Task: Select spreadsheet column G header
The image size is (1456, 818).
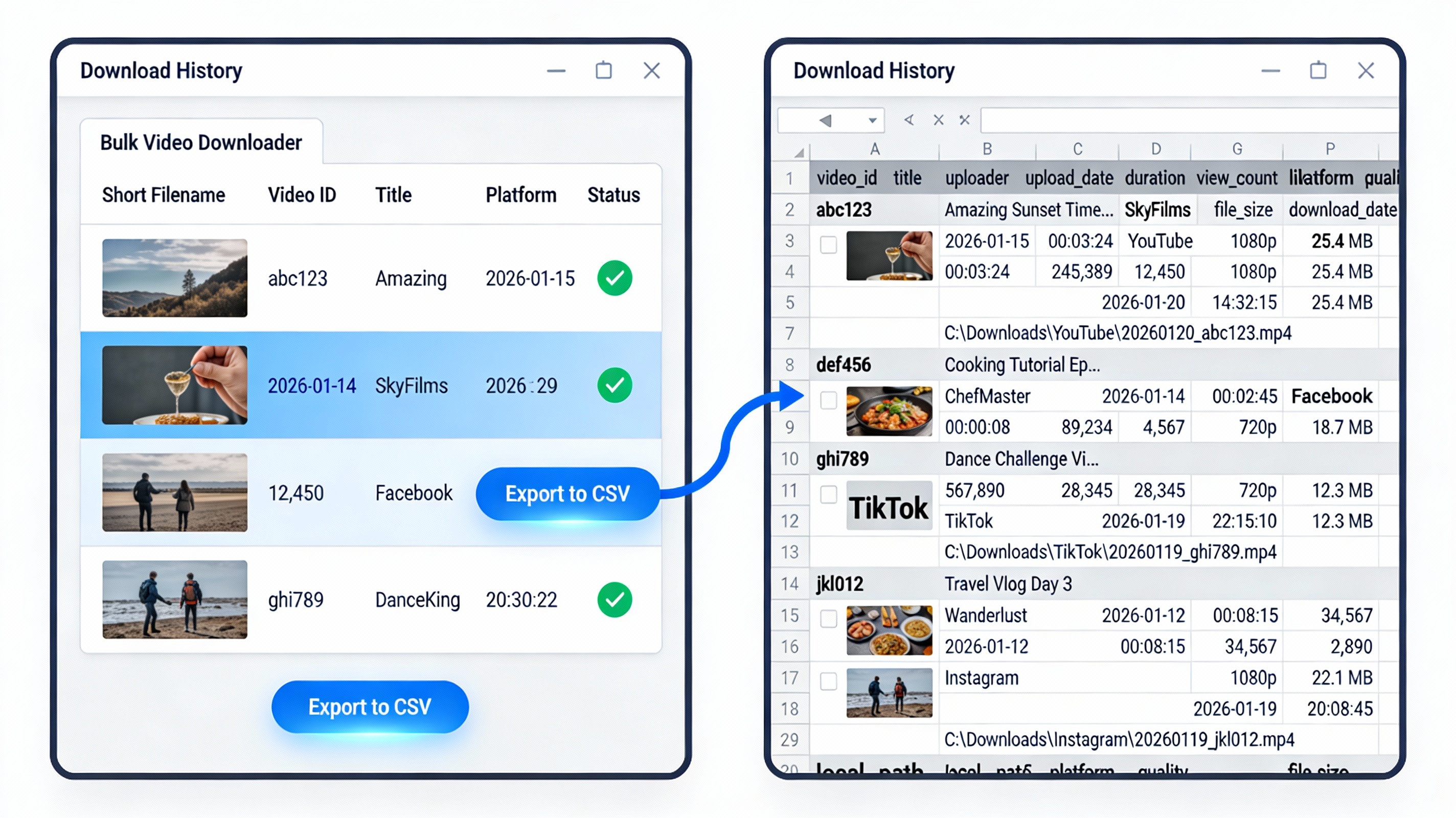Action: click(1237, 149)
